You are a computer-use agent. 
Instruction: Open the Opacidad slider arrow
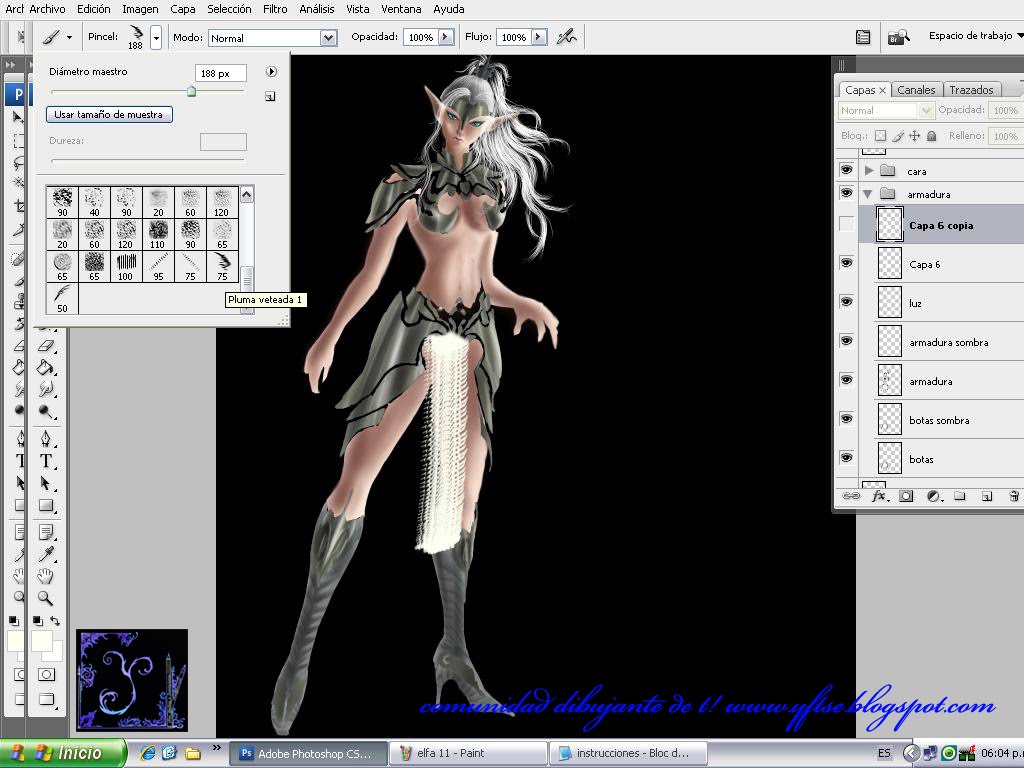pos(445,37)
